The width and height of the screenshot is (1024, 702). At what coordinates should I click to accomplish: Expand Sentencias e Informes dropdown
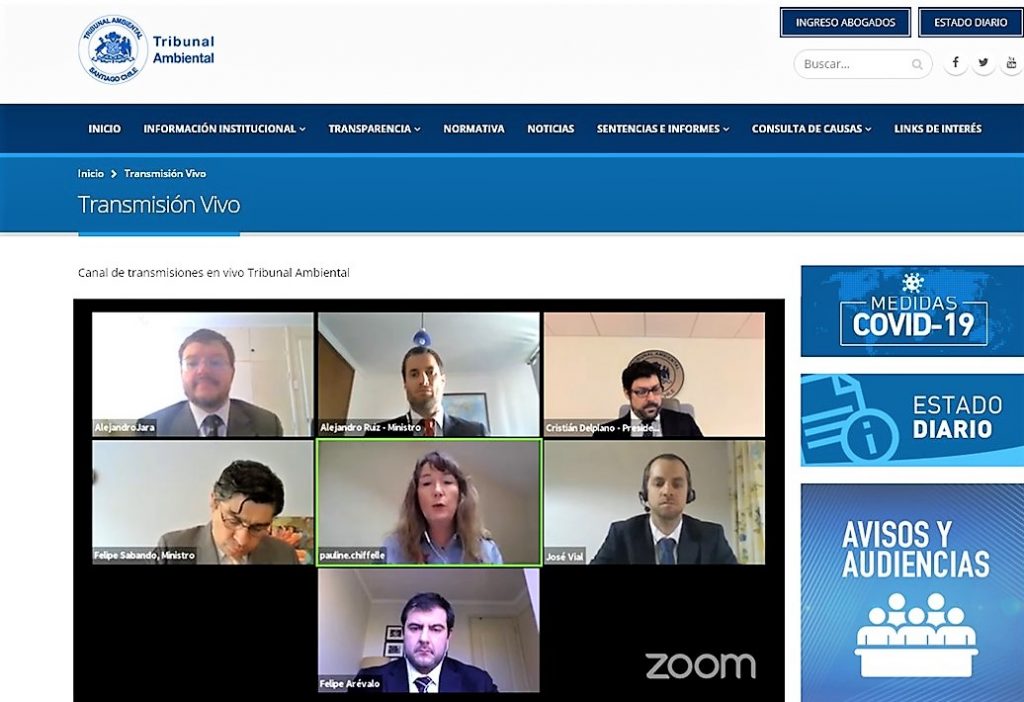click(663, 129)
